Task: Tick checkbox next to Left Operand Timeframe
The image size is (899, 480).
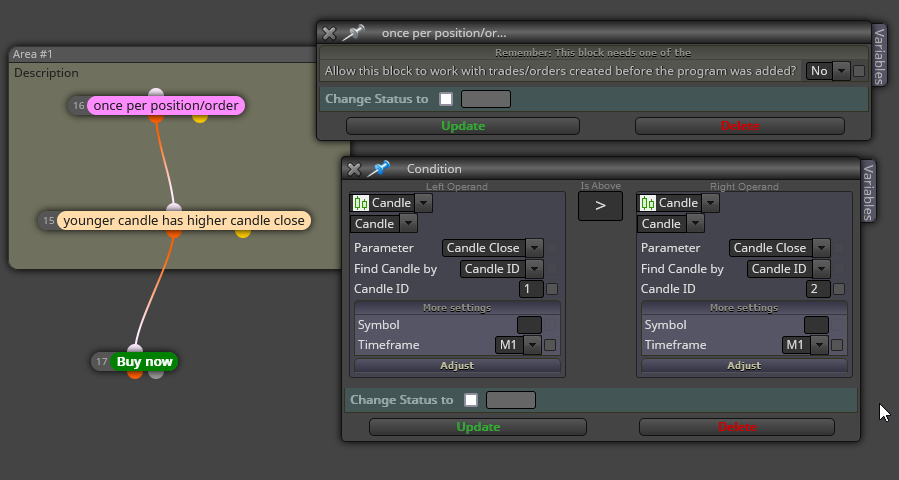Action: pyautogui.click(x=550, y=345)
